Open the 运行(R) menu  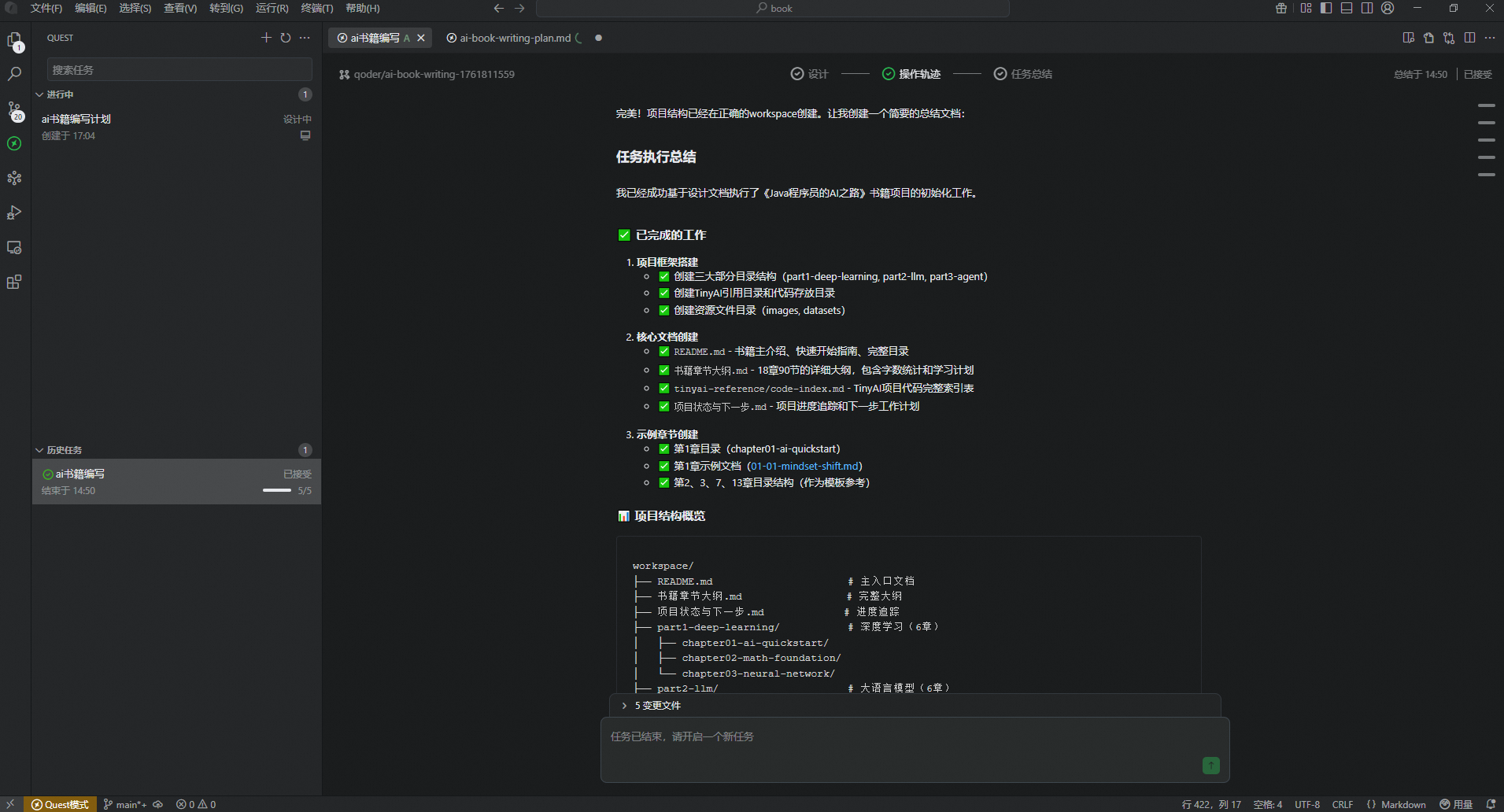(x=272, y=8)
